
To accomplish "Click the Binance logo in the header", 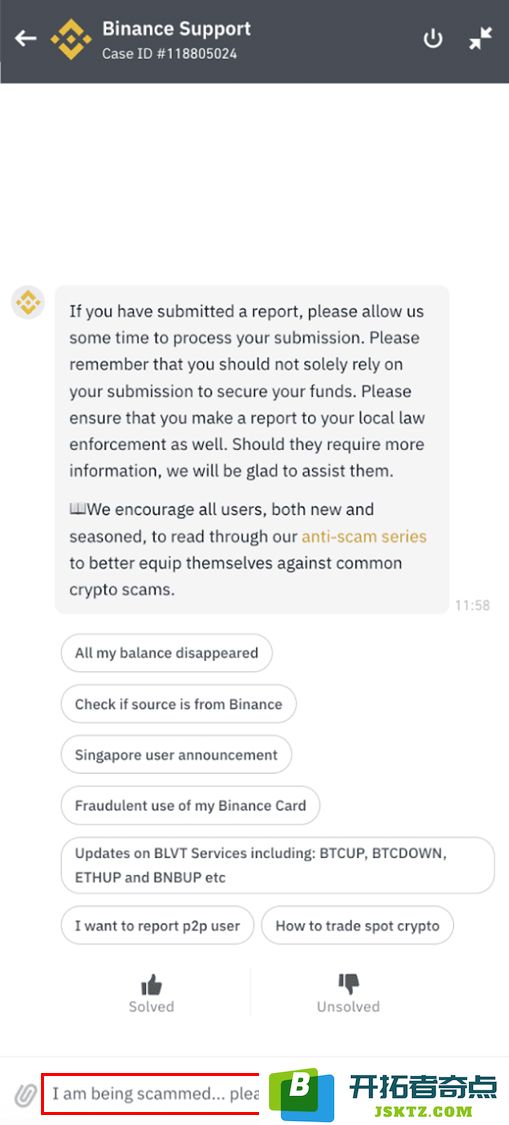I will [71, 39].
